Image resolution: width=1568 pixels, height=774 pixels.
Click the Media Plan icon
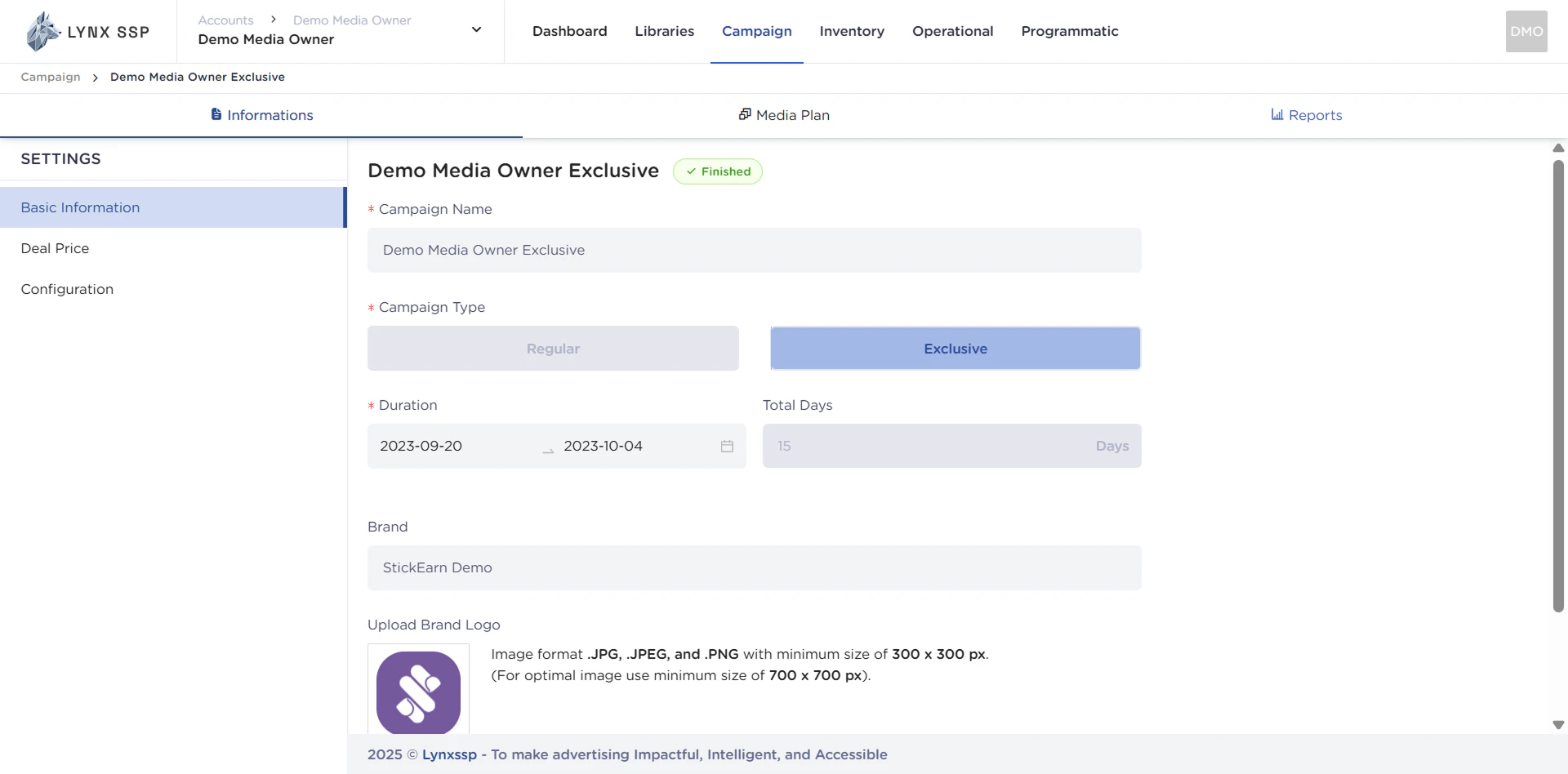745,114
